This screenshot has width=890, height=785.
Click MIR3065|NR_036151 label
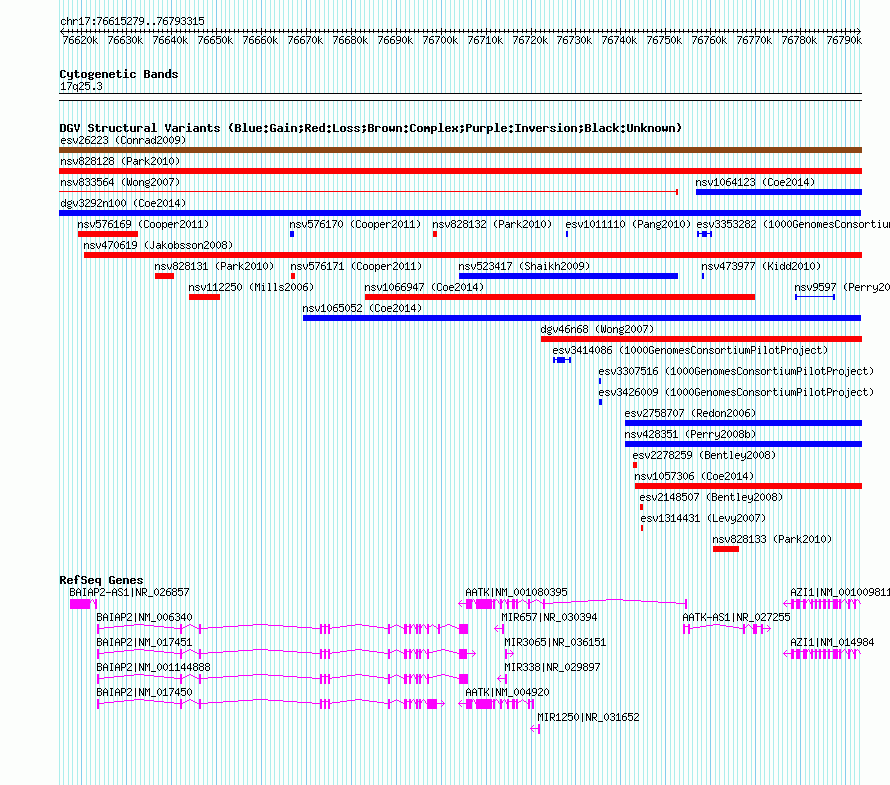(x=555, y=642)
